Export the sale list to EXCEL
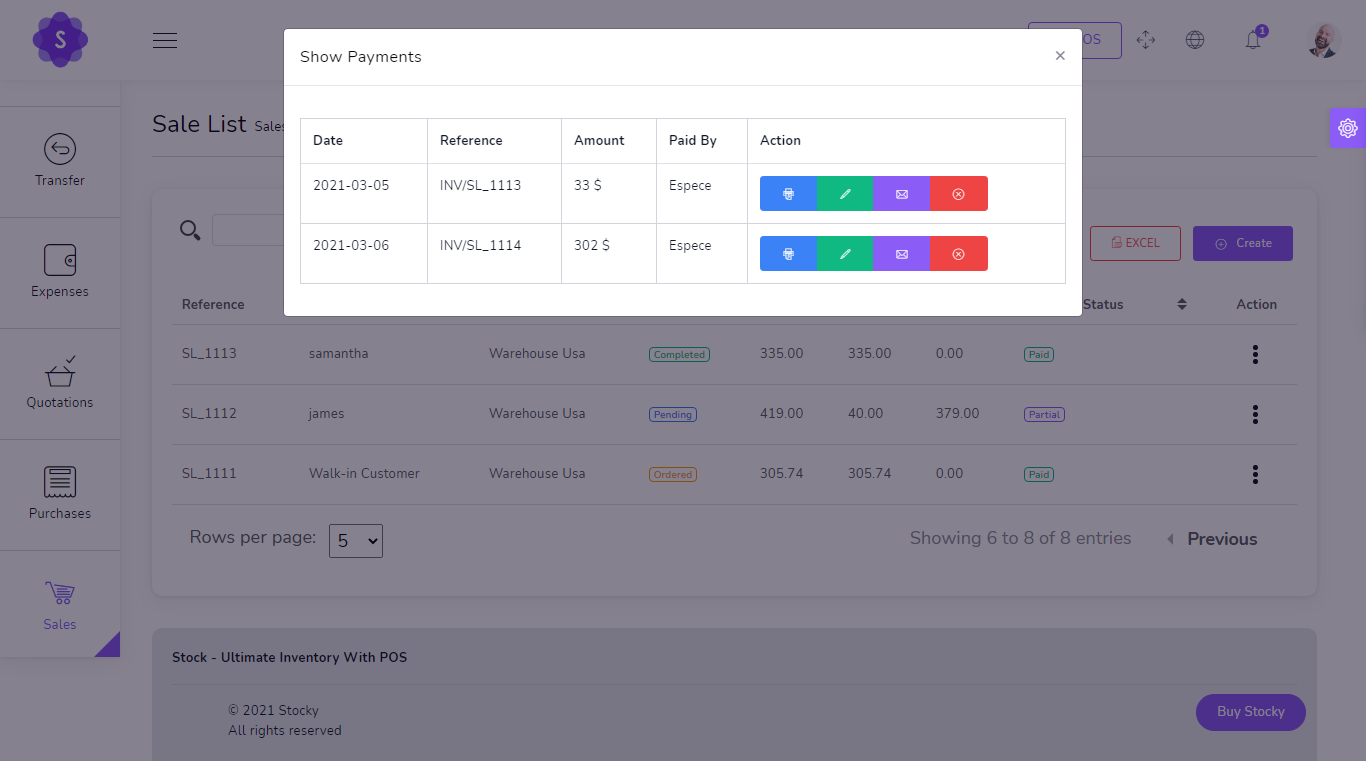Viewport: 1366px width, 761px height. tap(1135, 243)
